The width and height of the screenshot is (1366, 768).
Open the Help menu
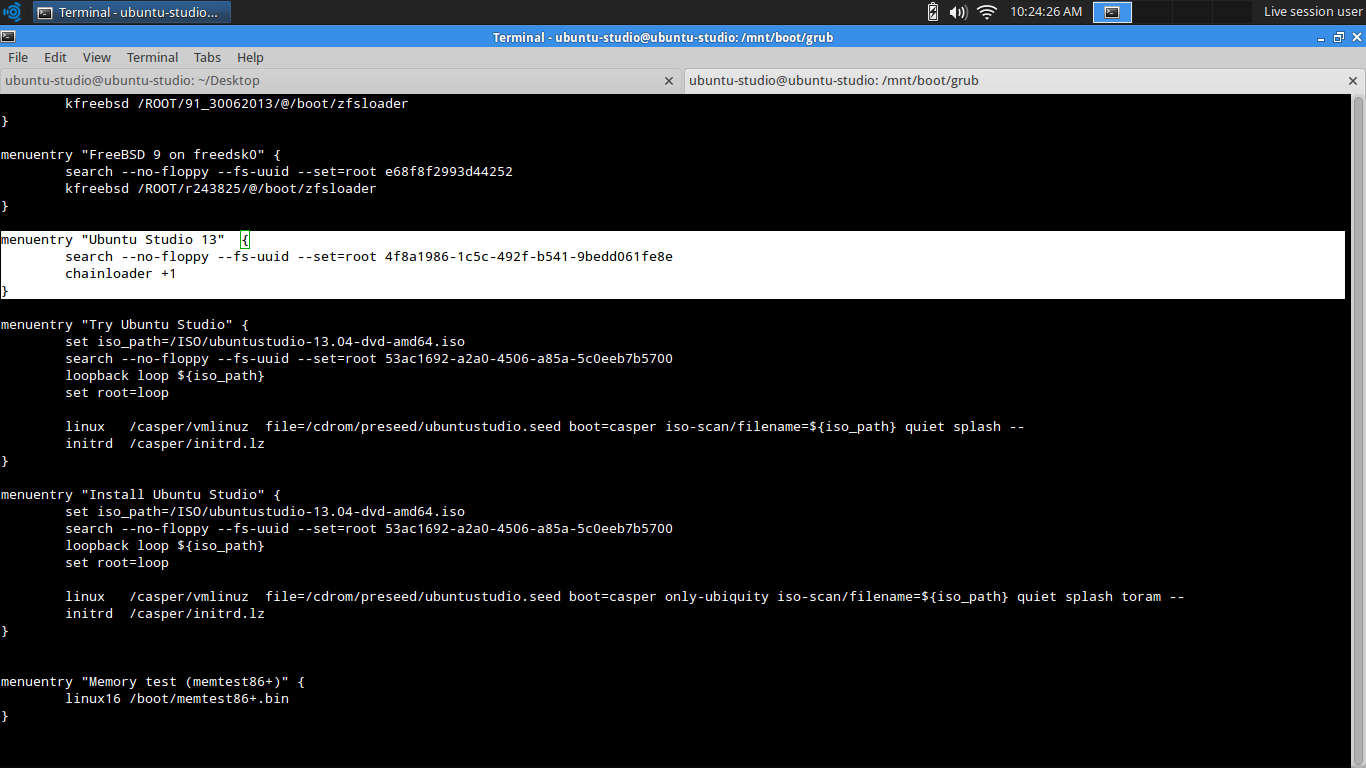point(250,57)
